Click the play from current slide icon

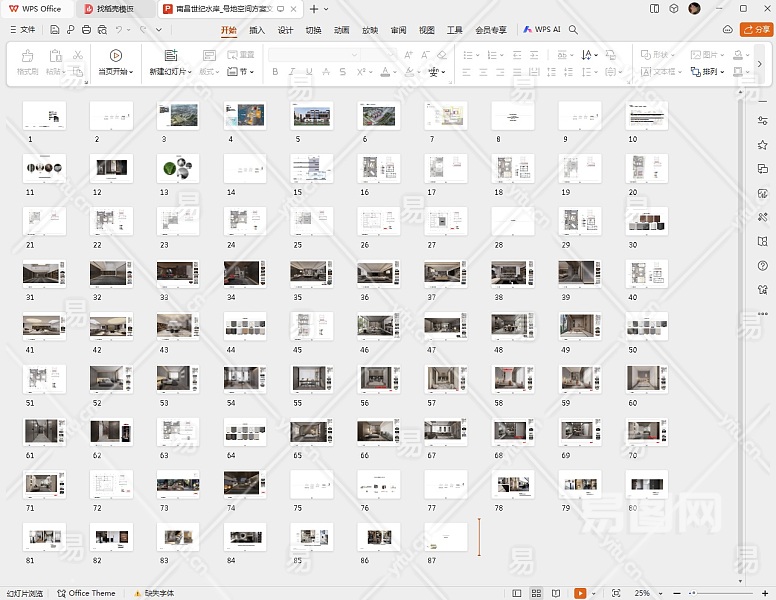pos(116,56)
